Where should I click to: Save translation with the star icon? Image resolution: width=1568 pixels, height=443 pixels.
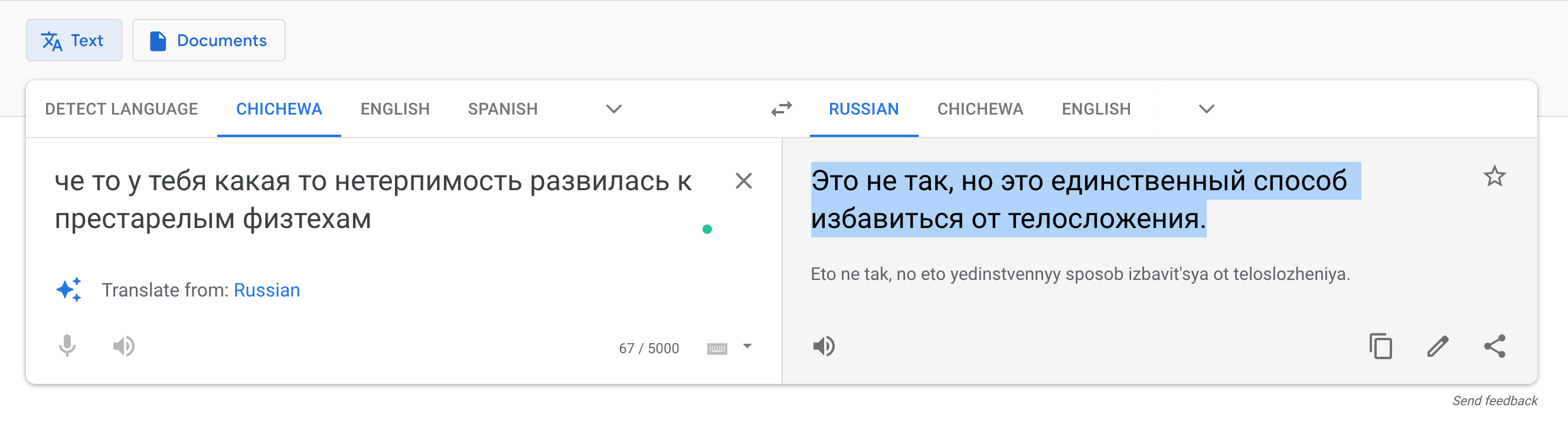pyautogui.click(x=1494, y=177)
